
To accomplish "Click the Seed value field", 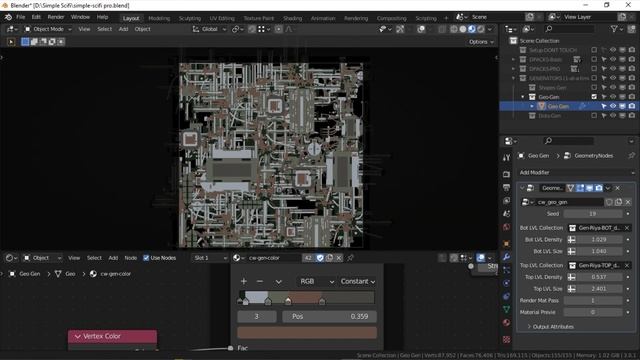I will point(593,214).
